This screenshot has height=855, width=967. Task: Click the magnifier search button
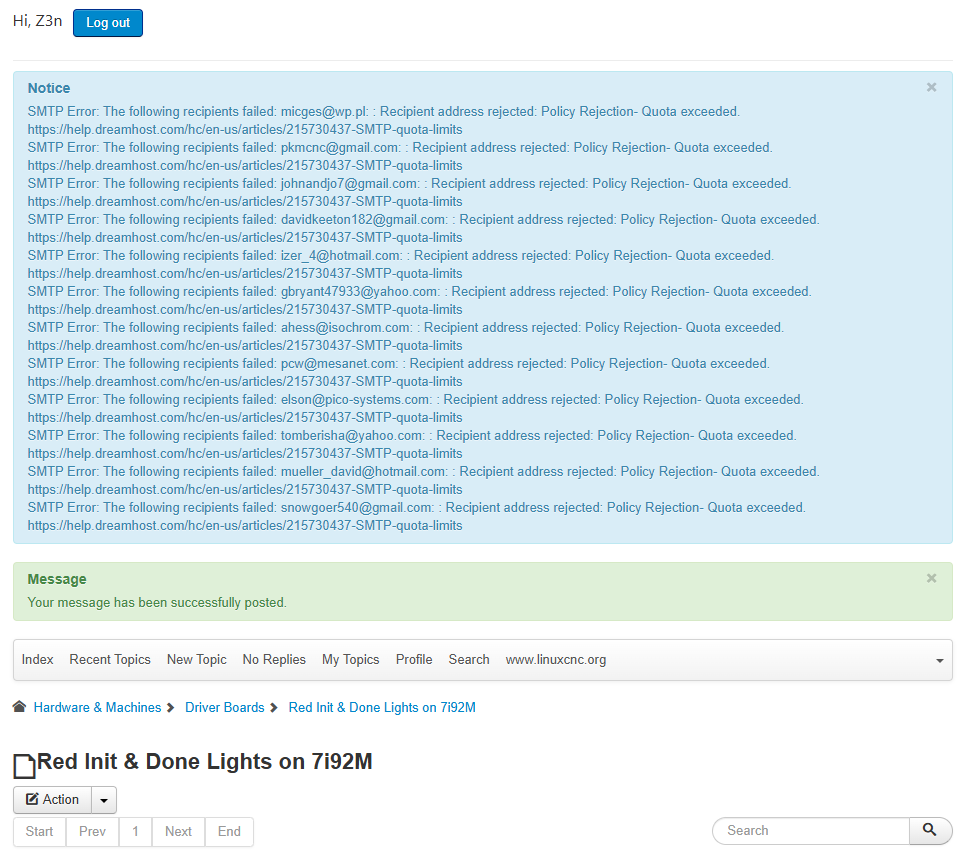point(930,830)
